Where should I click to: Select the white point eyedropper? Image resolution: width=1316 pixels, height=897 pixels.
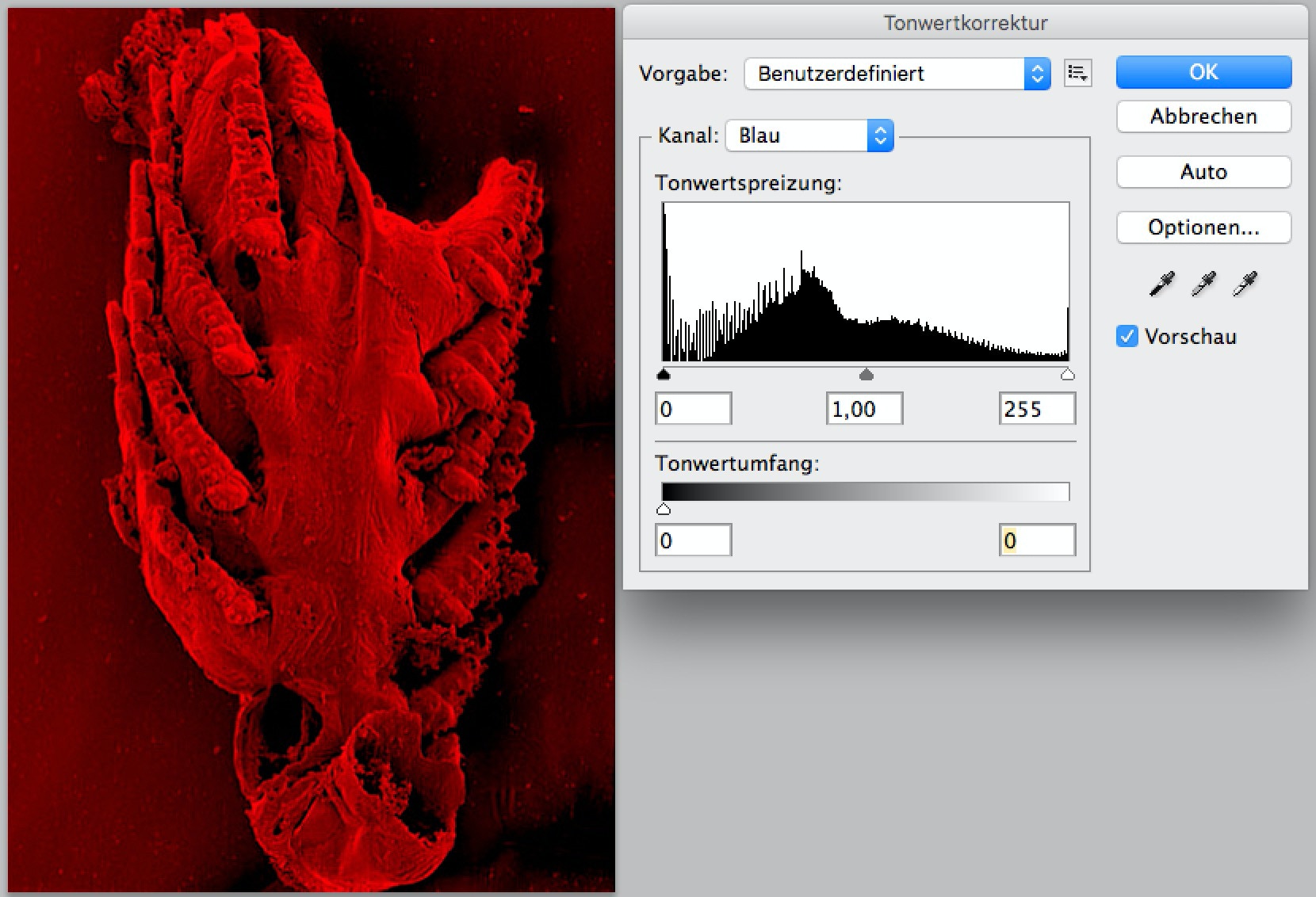pyautogui.click(x=1245, y=284)
